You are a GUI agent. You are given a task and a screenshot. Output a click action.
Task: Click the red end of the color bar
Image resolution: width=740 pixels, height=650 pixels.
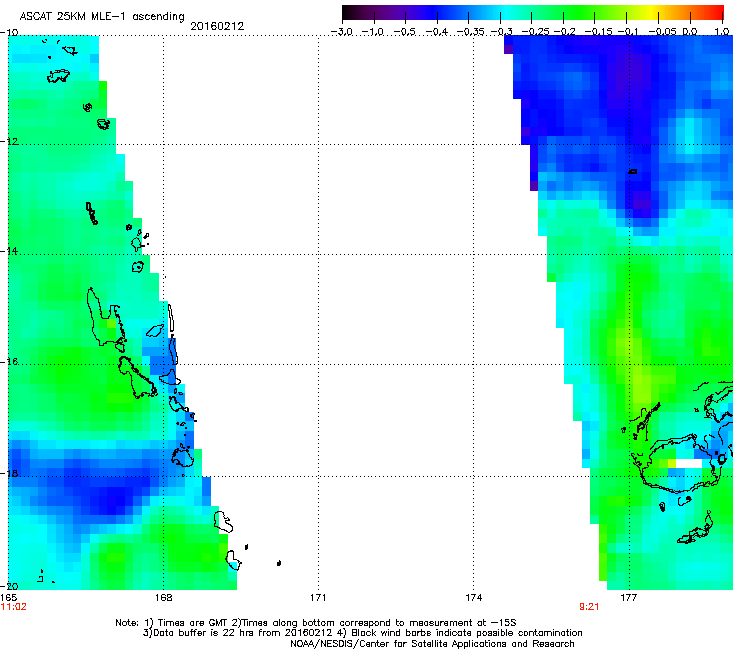pos(717,13)
